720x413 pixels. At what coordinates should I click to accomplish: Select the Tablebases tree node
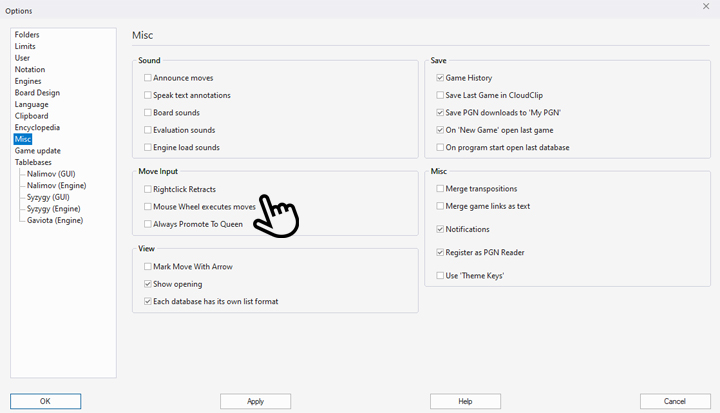tap(33, 162)
